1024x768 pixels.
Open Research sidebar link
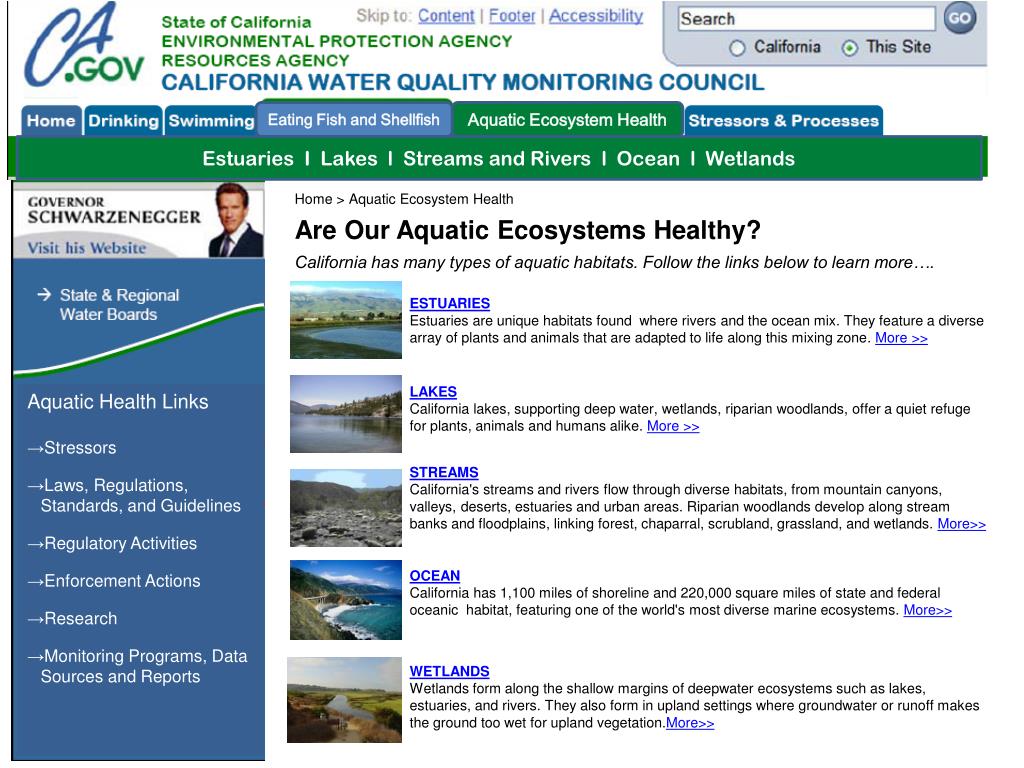point(72,618)
